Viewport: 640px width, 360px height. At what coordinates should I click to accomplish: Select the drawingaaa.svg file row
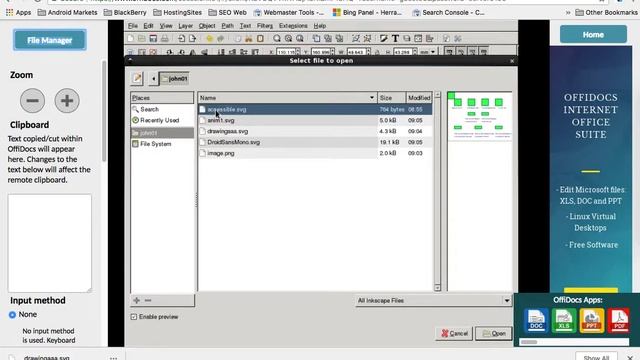(315, 131)
